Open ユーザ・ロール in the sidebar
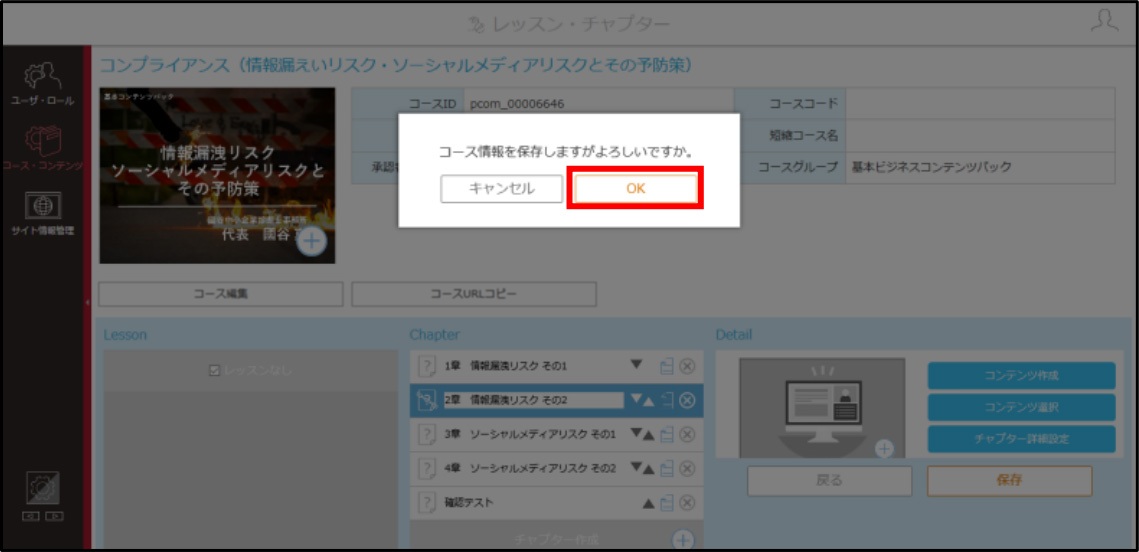The height and width of the screenshot is (552, 1139). click(x=42, y=84)
